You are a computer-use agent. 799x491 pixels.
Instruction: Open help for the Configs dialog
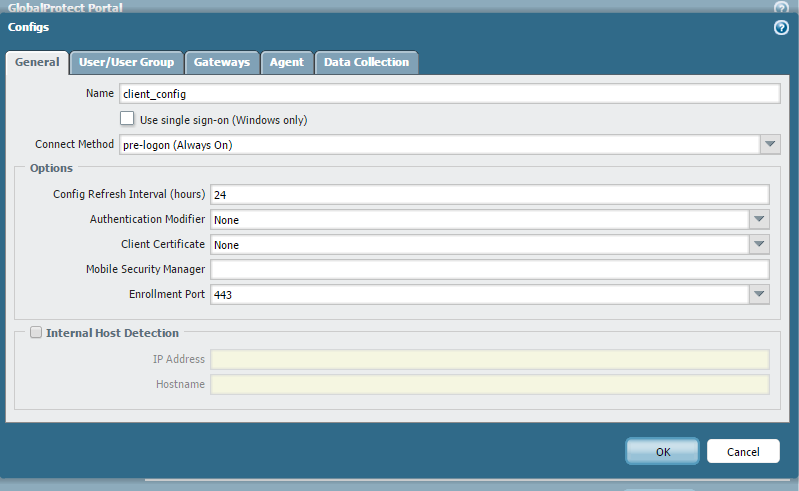[781, 28]
